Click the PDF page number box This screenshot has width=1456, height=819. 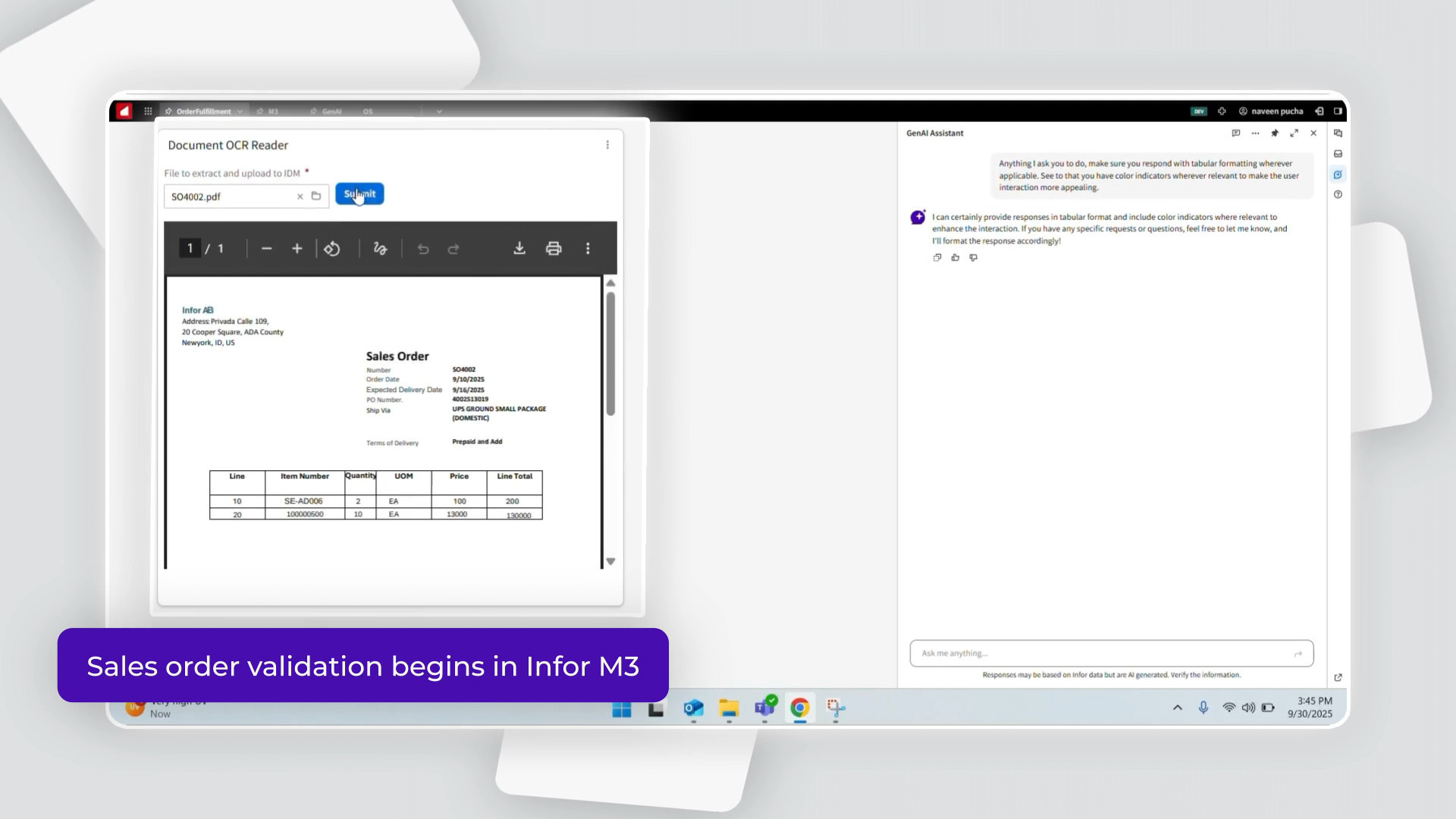point(190,249)
